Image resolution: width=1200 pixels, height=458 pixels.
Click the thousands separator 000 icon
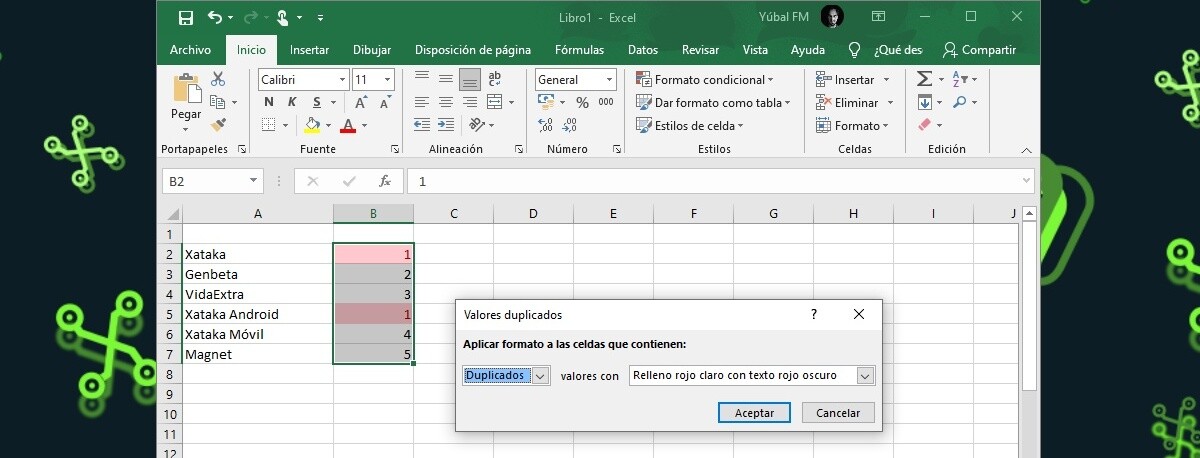[x=607, y=102]
